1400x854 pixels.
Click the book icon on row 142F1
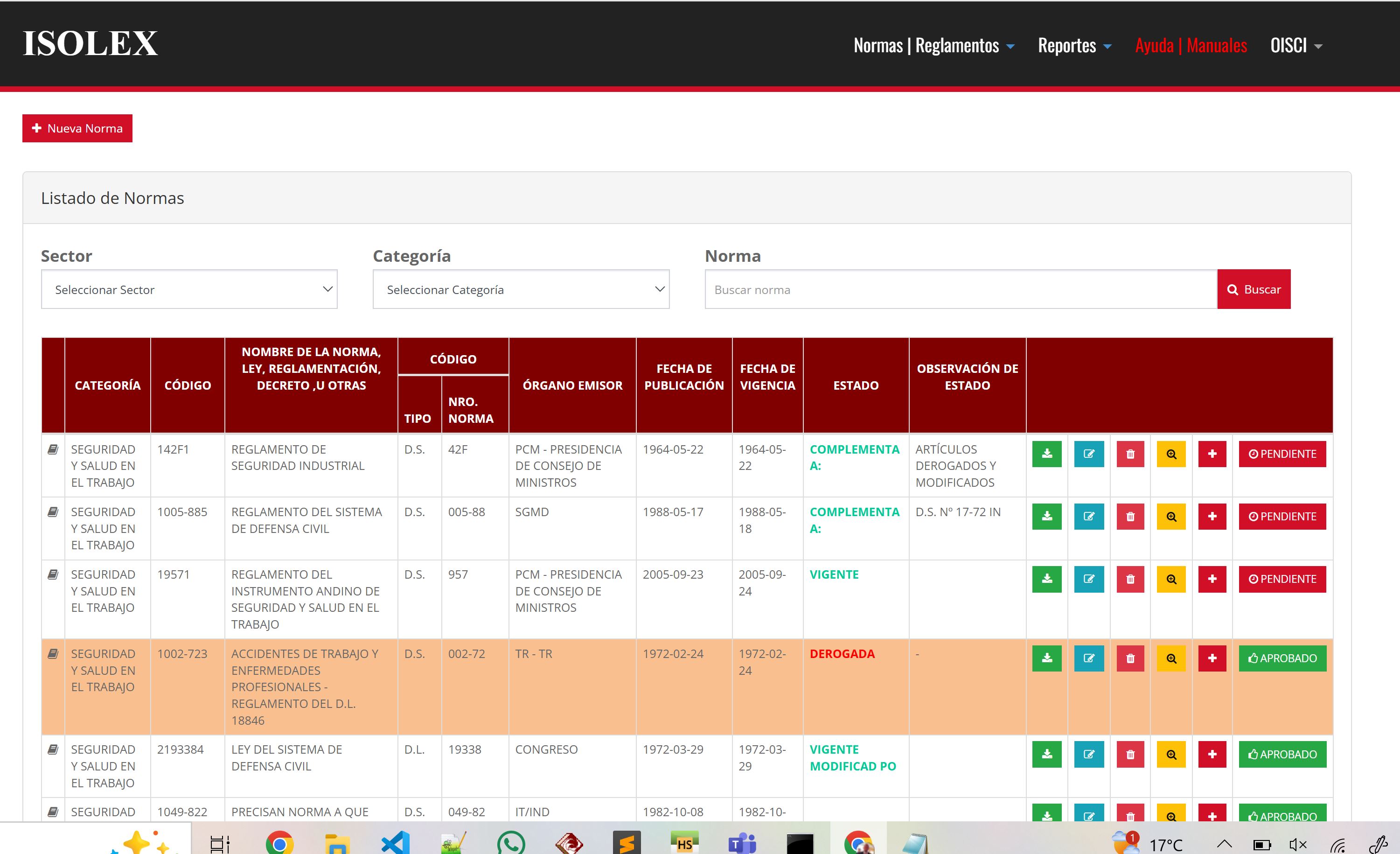pos(53,449)
